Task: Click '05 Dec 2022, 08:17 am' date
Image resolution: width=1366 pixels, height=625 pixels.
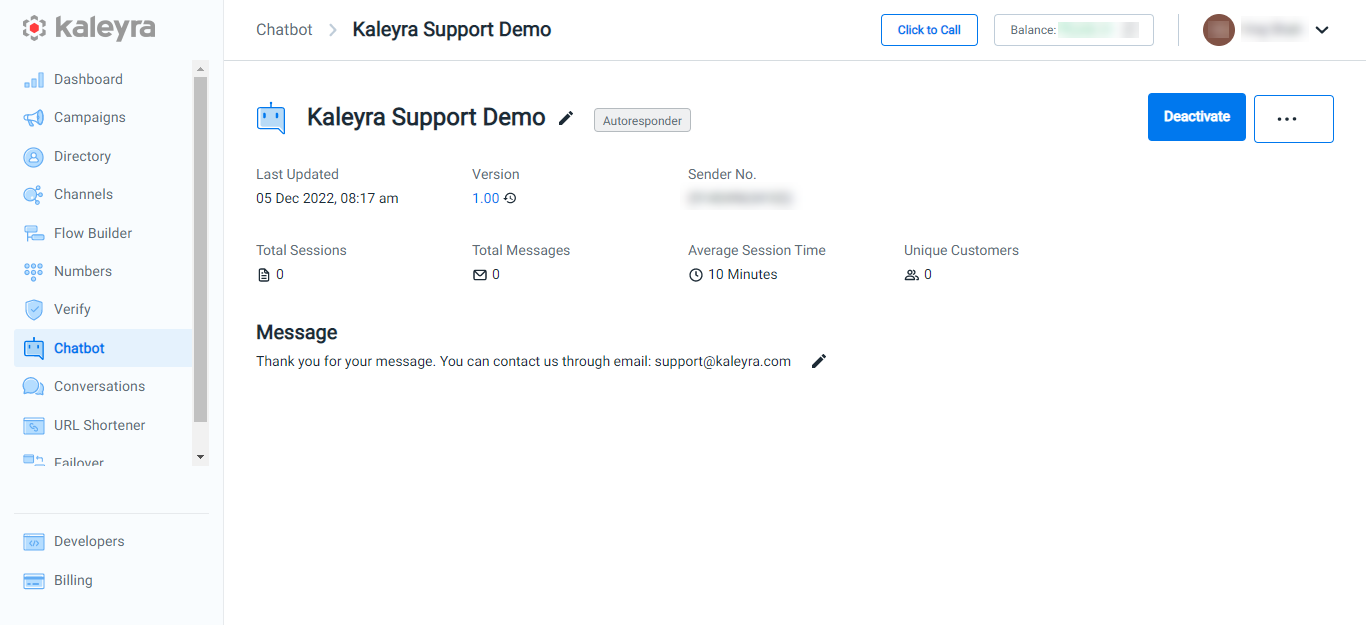Action: click(x=327, y=199)
